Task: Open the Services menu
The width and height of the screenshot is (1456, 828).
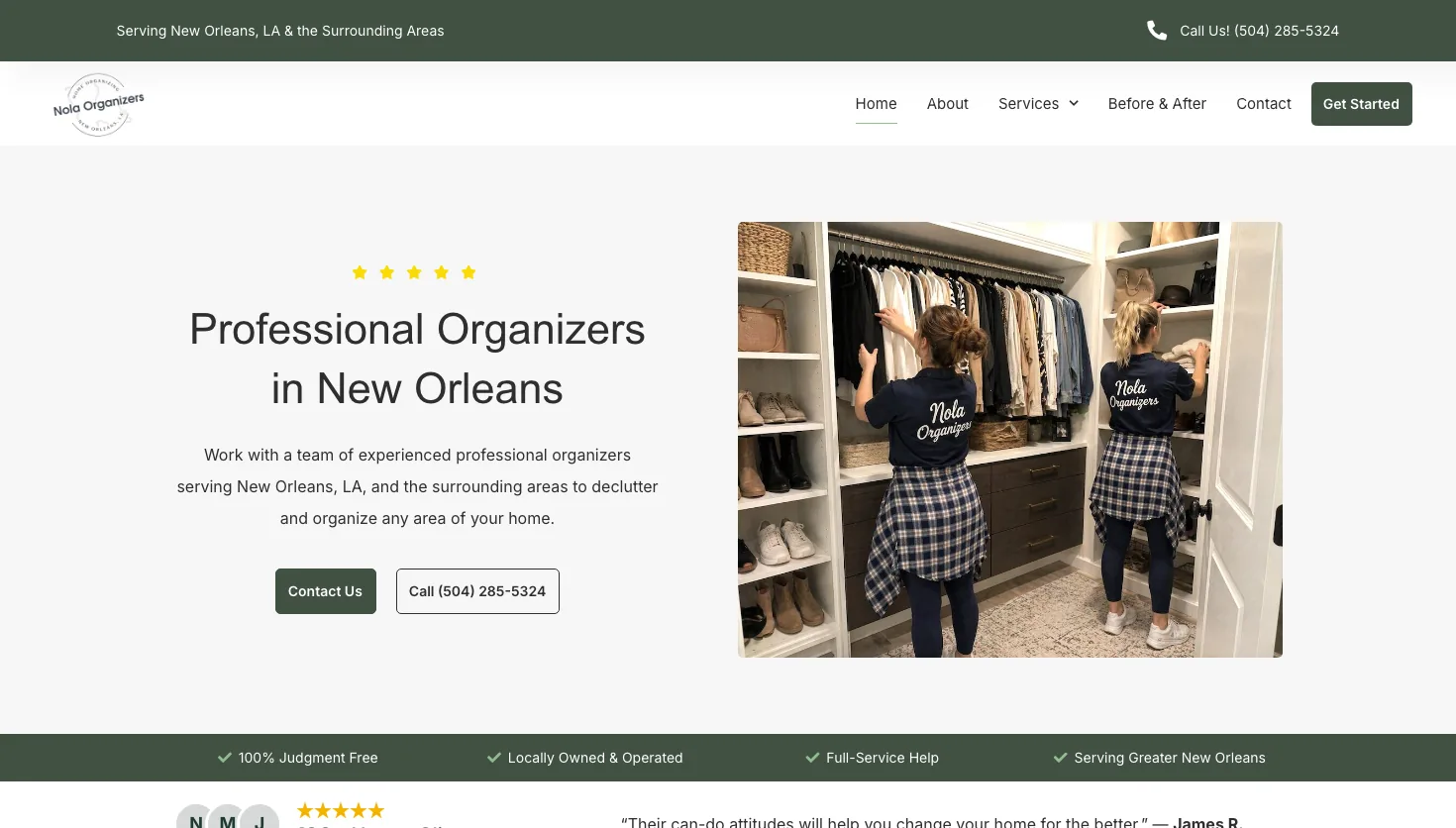Action: coord(1028,104)
